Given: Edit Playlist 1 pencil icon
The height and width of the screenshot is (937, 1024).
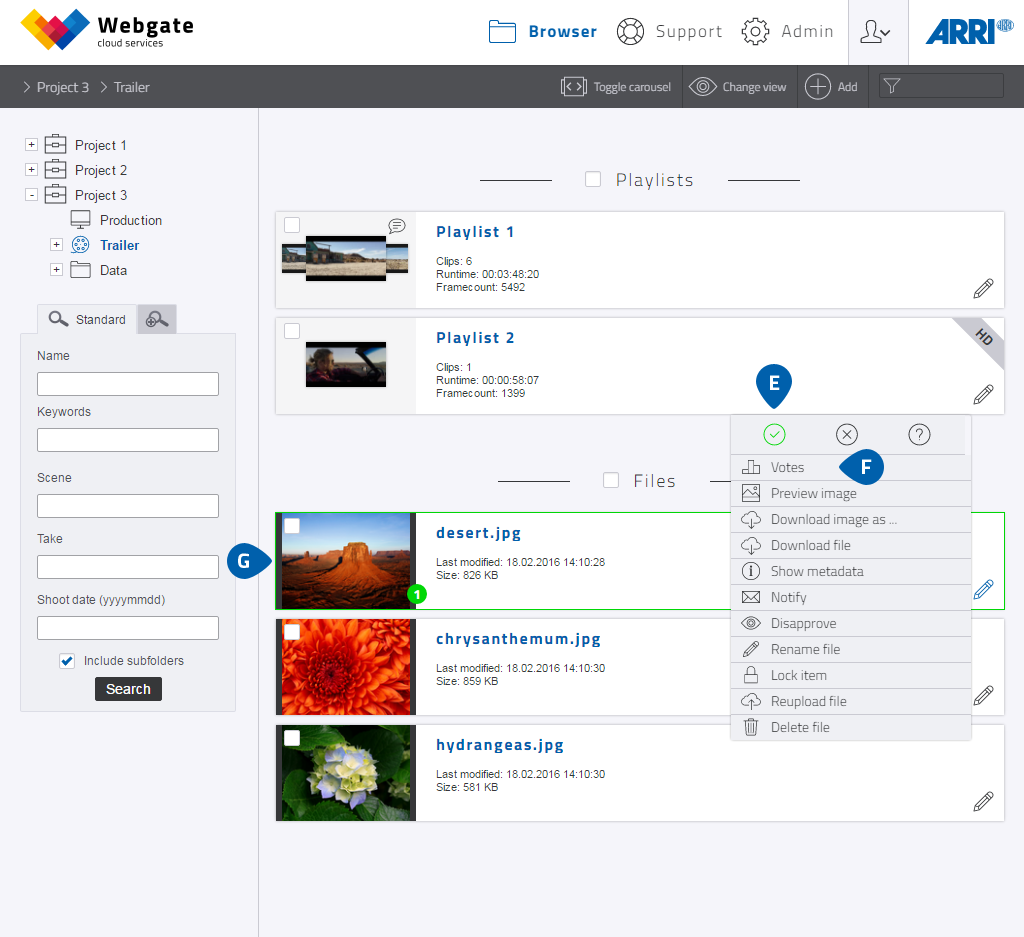Looking at the screenshot, I should coord(983,288).
